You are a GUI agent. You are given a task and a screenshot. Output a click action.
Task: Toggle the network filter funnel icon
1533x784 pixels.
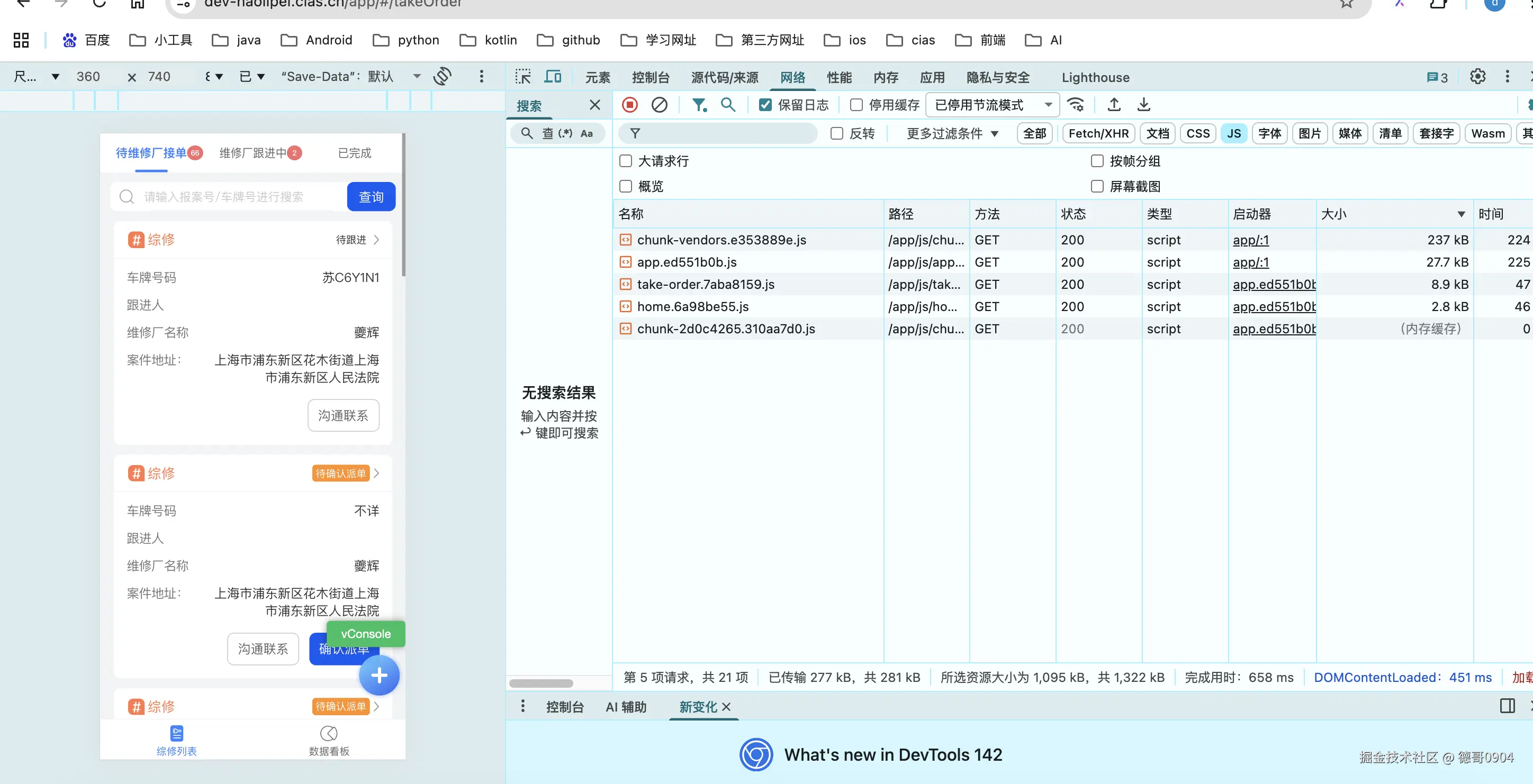click(x=699, y=105)
